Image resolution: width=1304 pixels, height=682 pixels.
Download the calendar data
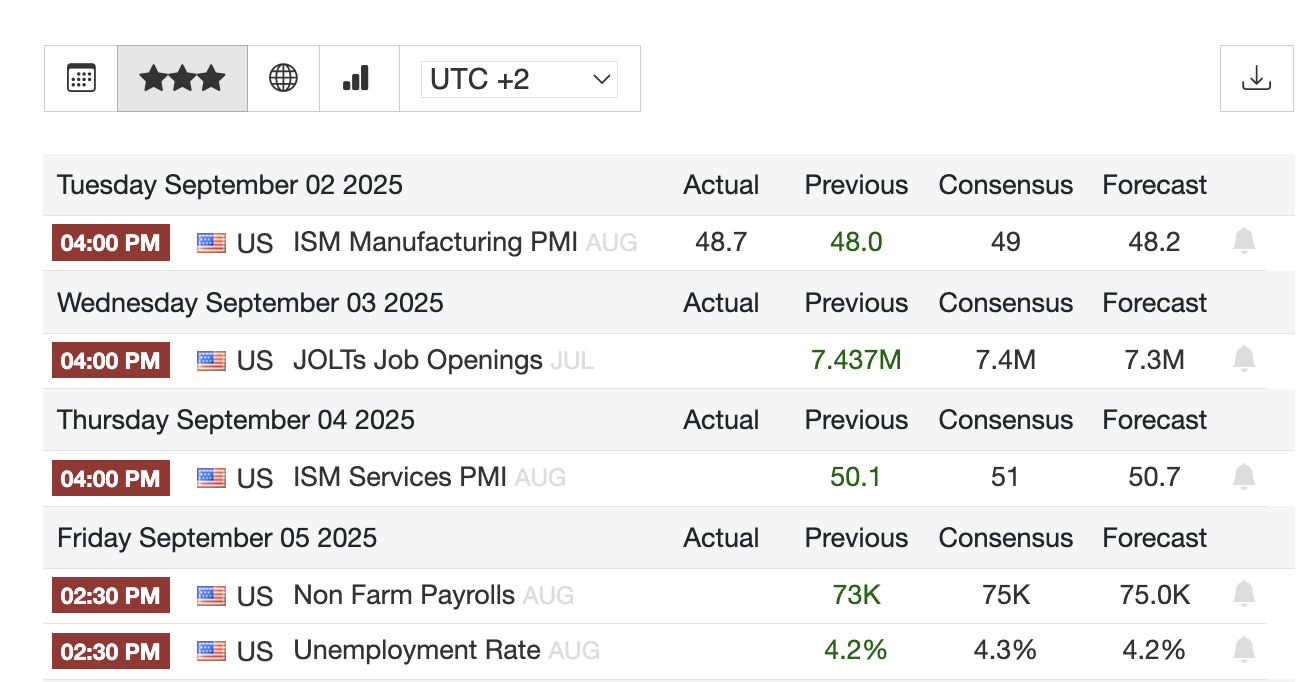1256,78
